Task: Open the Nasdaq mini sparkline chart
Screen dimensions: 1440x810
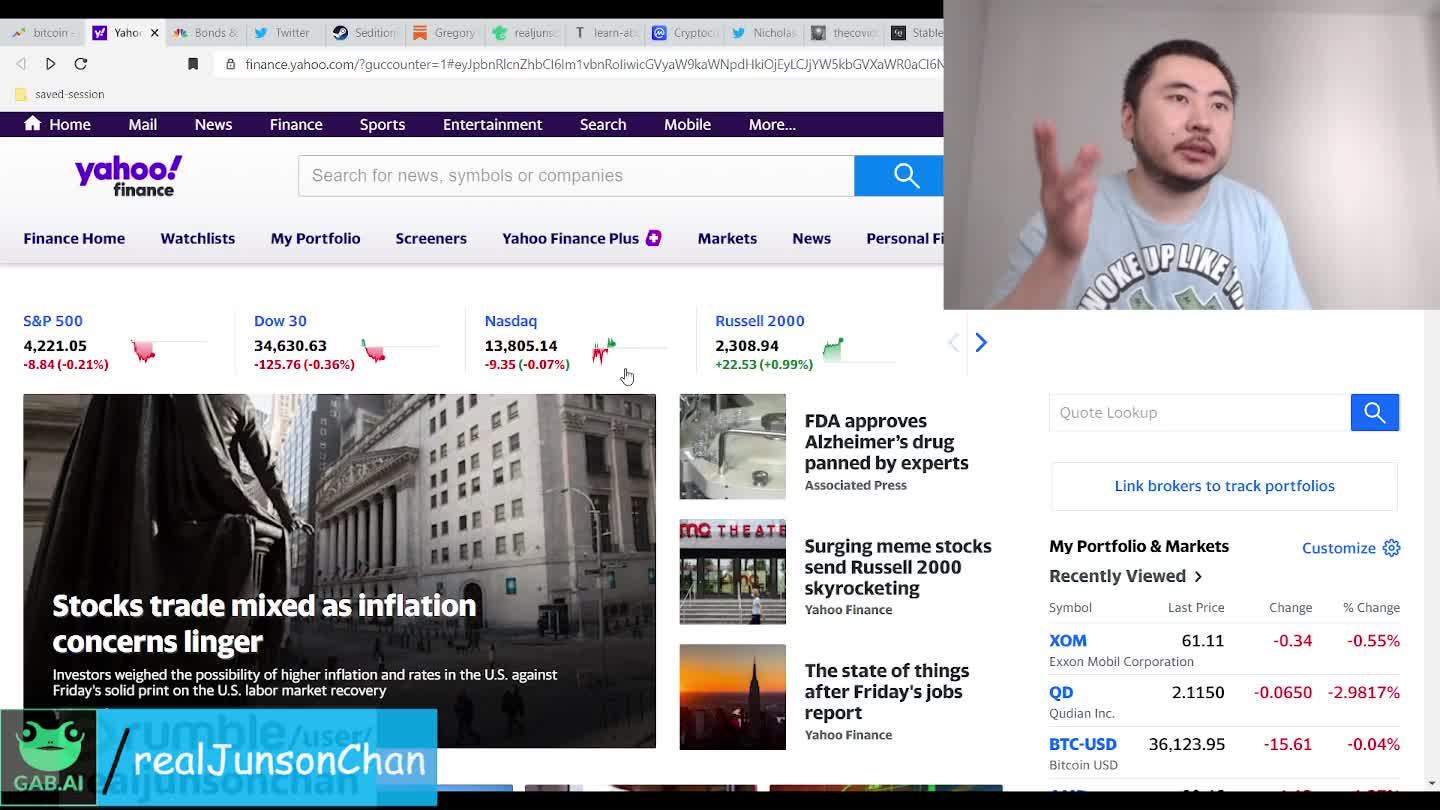Action: tap(629, 350)
